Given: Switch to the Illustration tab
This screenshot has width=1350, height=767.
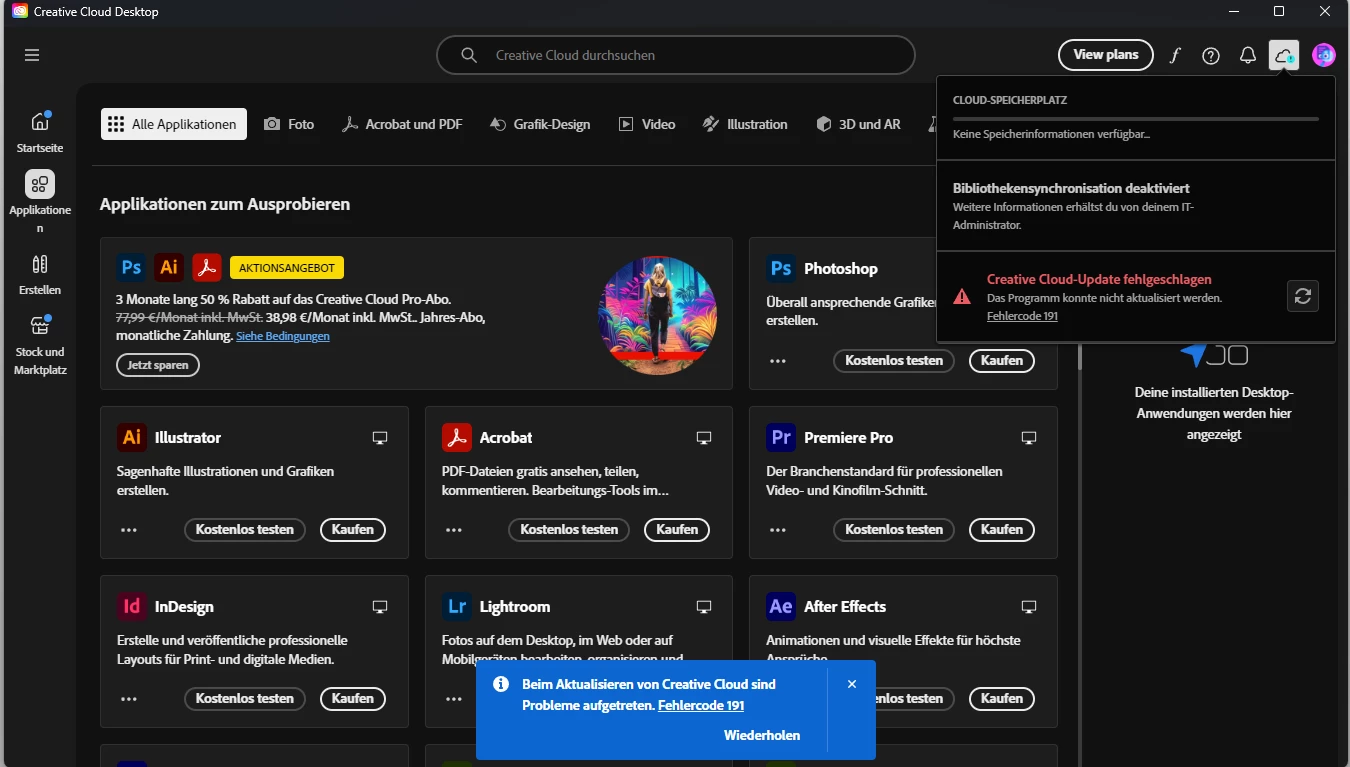Looking at the screenshot, I should 745,124.
